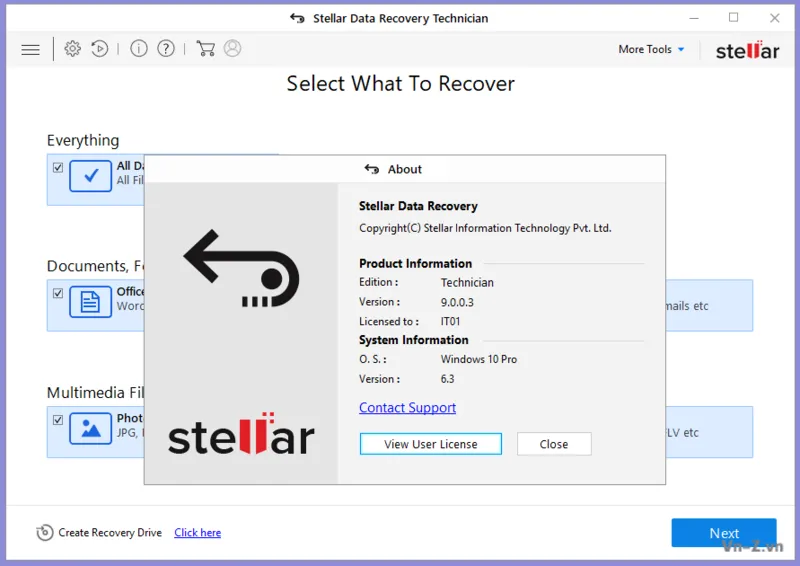Toggle the All Data checkbox
This screenshot has width=800, height=566.
58,167
